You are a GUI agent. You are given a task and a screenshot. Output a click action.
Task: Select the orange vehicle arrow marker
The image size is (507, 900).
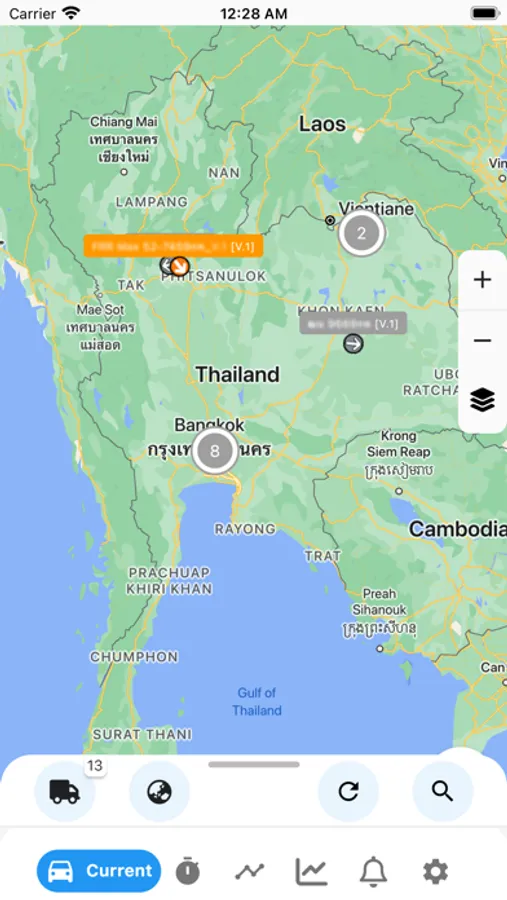180,265
